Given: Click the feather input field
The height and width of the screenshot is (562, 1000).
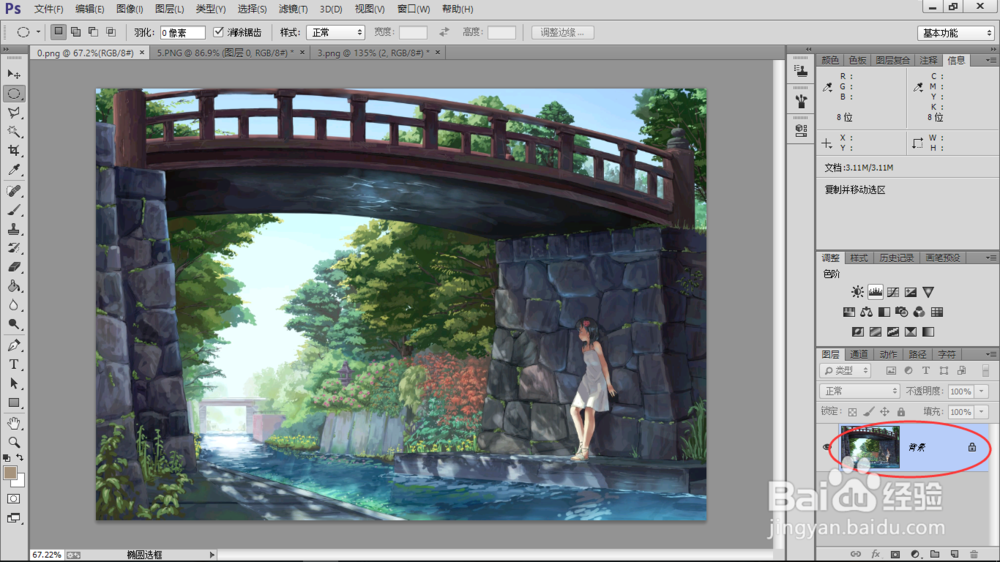Looking at the screenshot, I should coord(182,33).
